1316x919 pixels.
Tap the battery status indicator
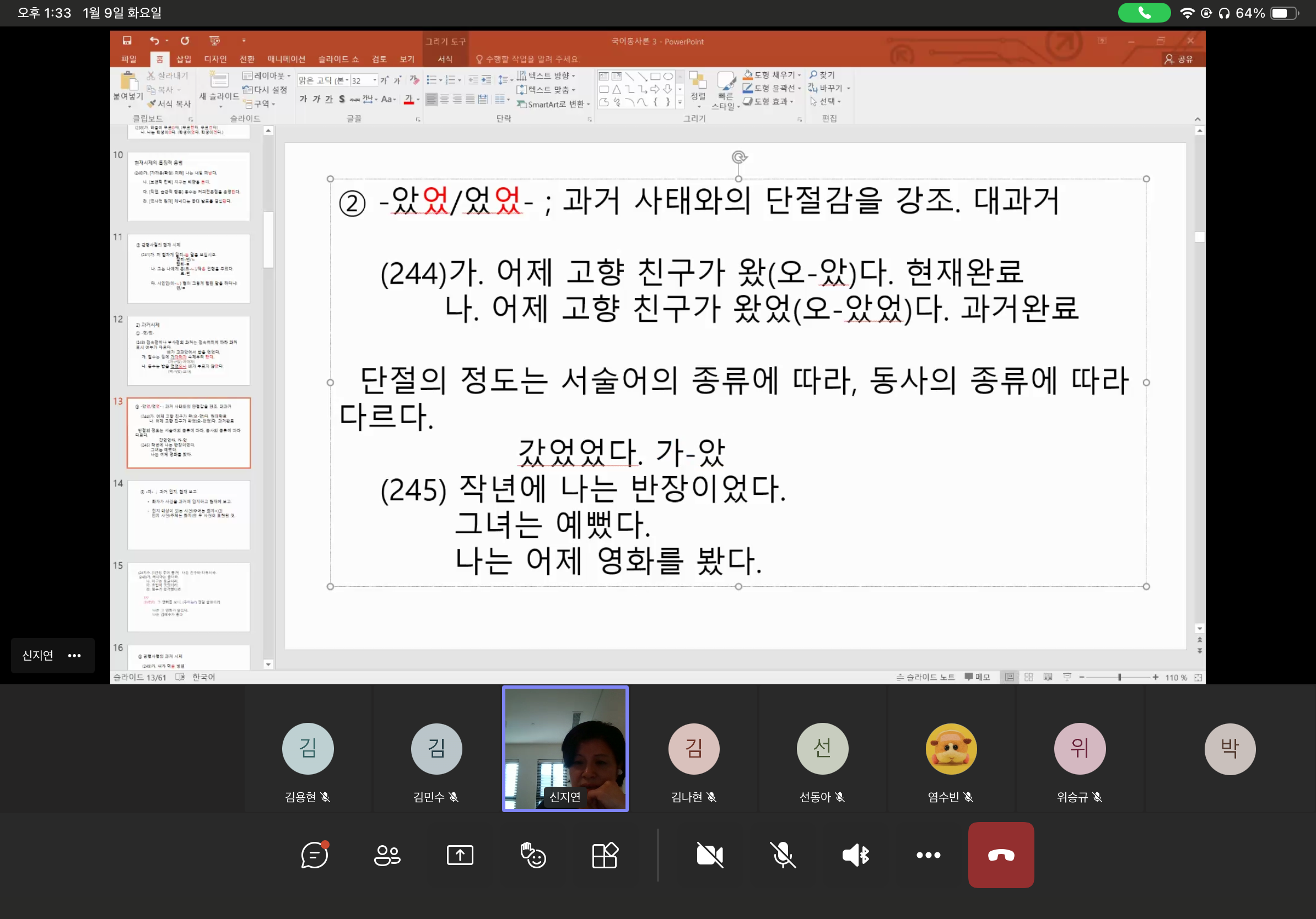click(1285, 13)
